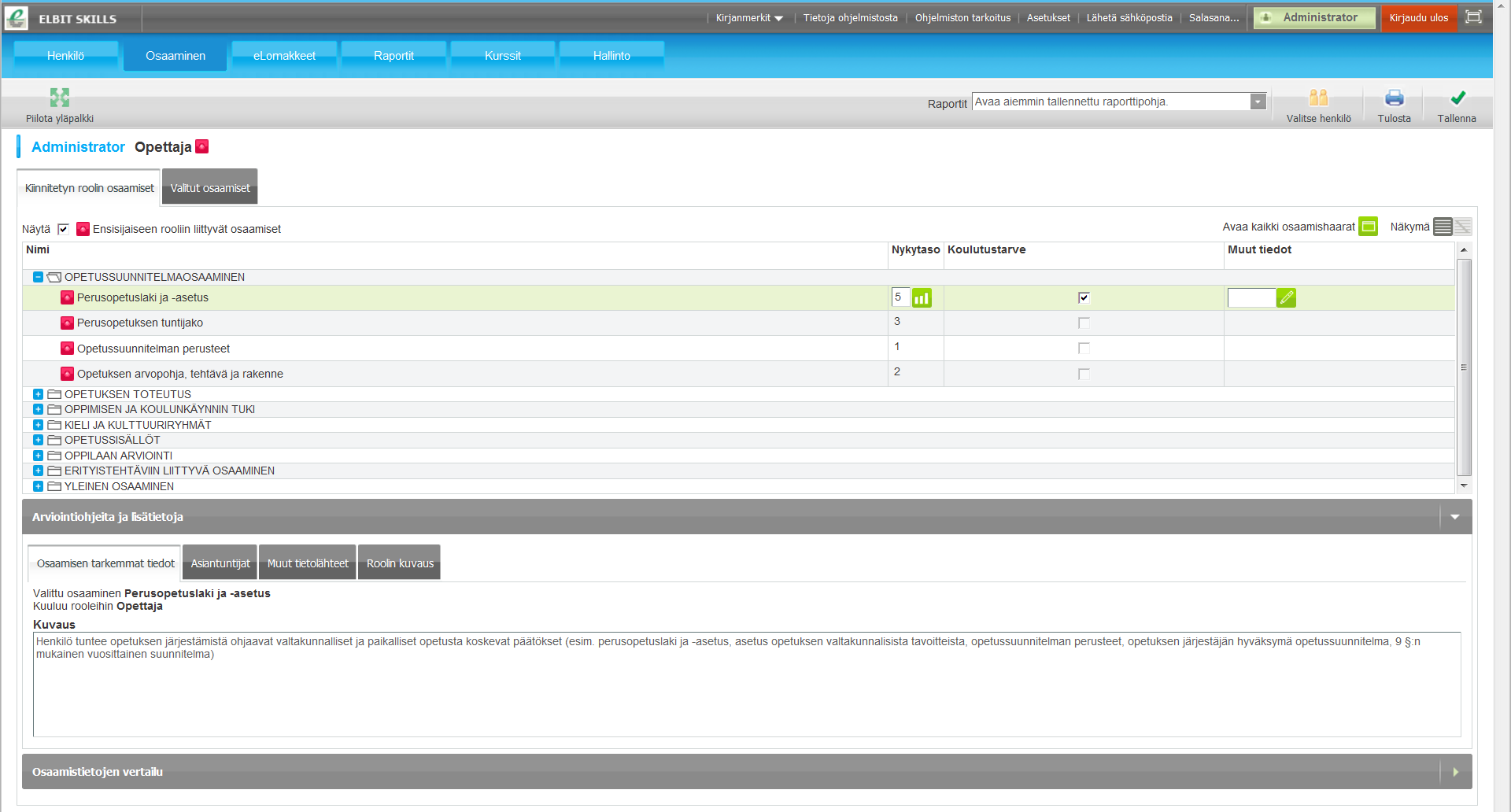Click Lähetä sähköpostia link
Screen dimensions: 1511x812
pyautogui.click(x=1129, y=18)
